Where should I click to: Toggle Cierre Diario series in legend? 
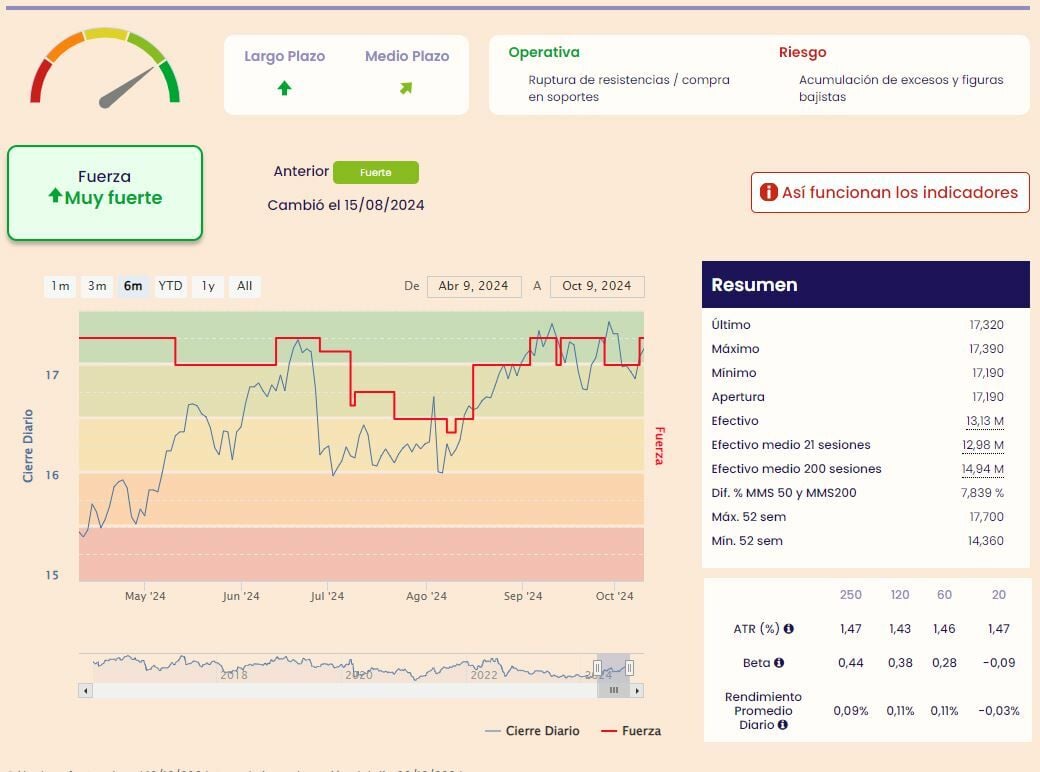[531, 731]
